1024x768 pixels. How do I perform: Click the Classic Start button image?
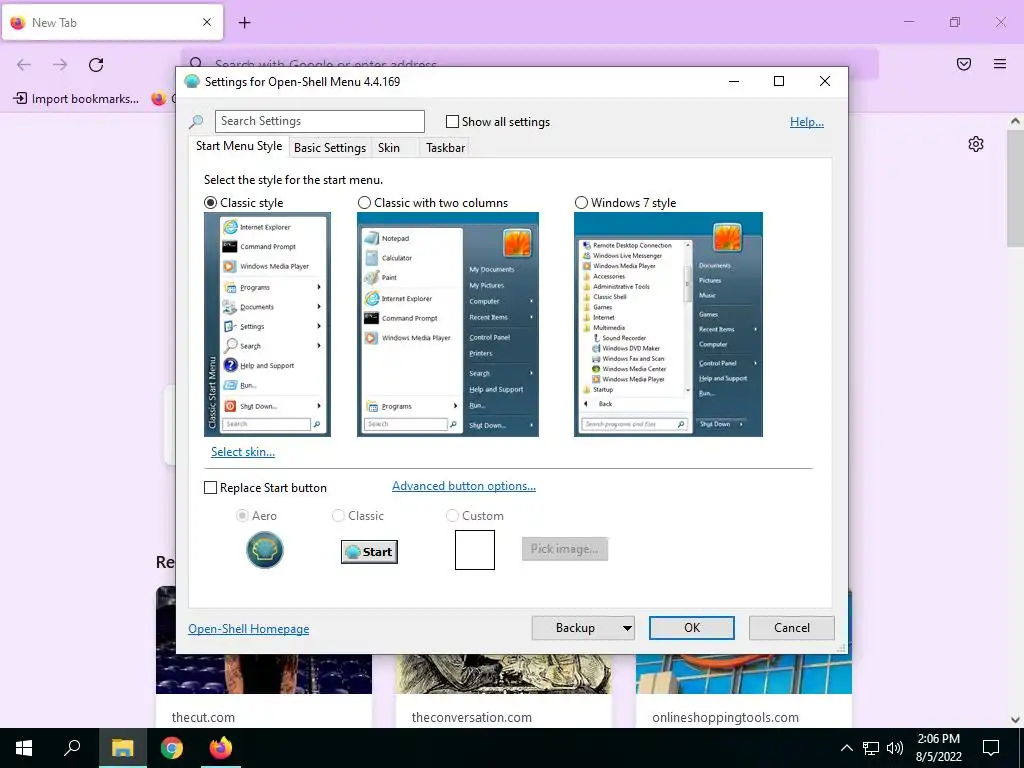[369, 552]
